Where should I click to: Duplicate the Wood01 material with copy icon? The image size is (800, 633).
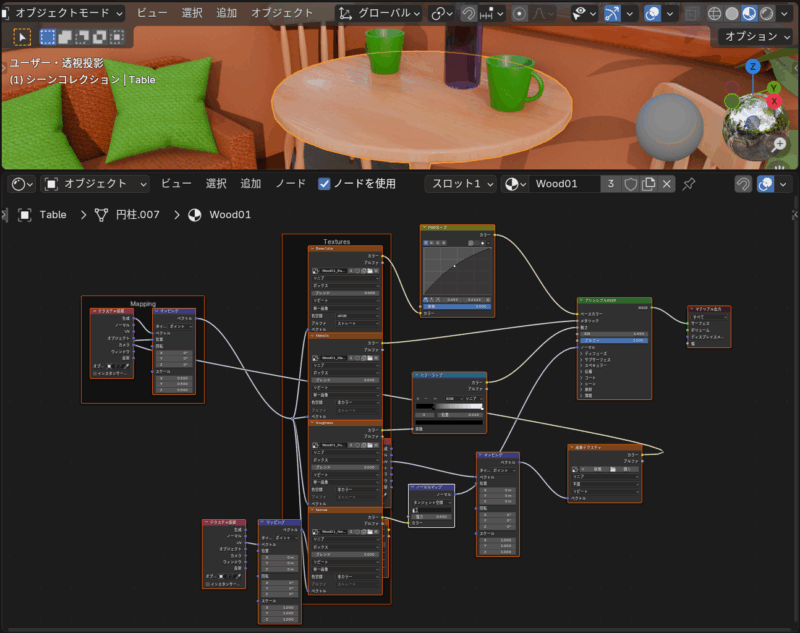coord(648,184)
